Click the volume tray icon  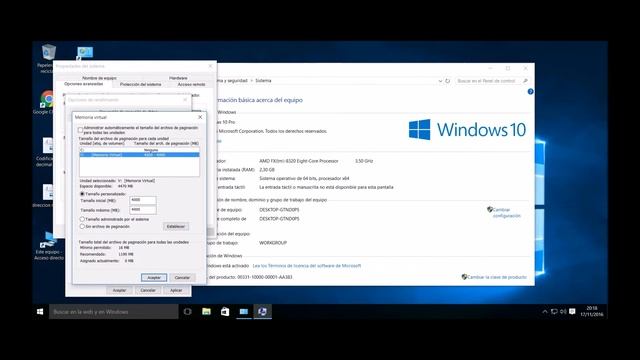[x=563, y=311]
